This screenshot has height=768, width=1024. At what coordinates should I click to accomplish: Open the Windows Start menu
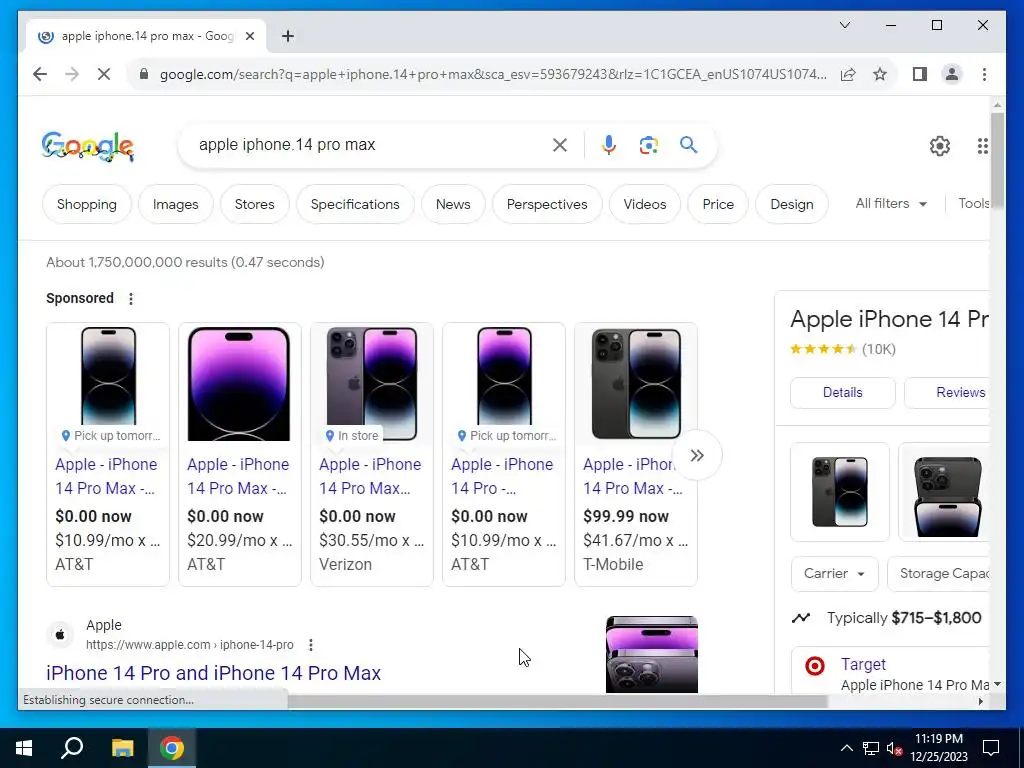click(x=24, y=748)
